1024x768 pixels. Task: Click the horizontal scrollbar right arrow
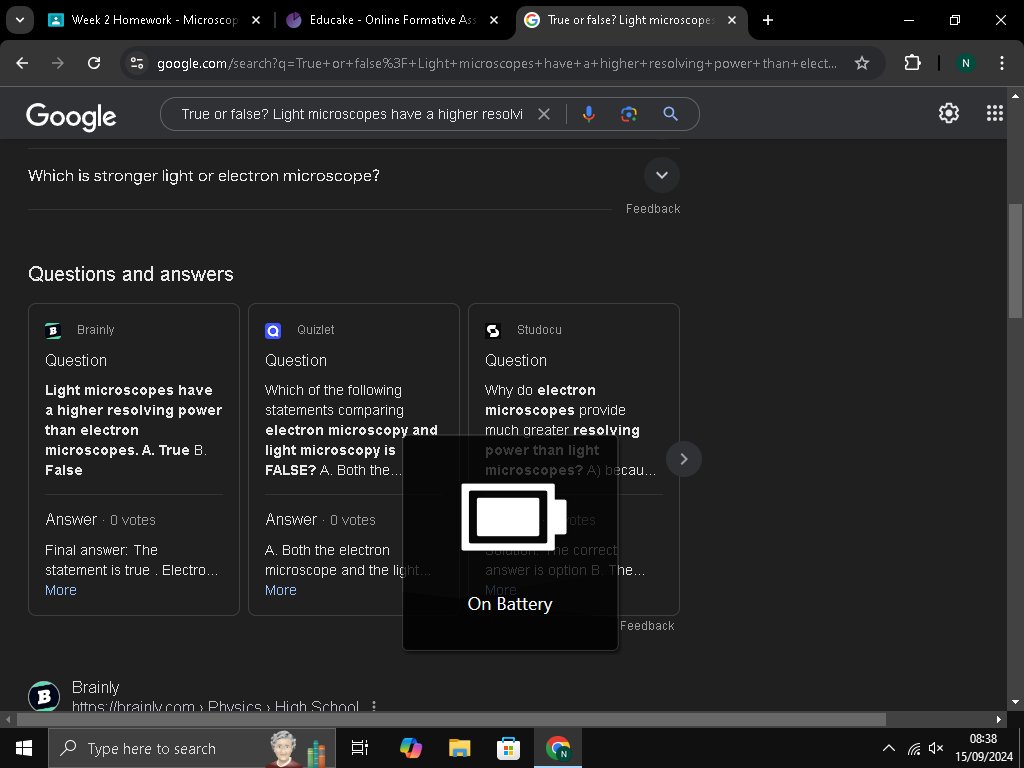(x=999, y=719)
